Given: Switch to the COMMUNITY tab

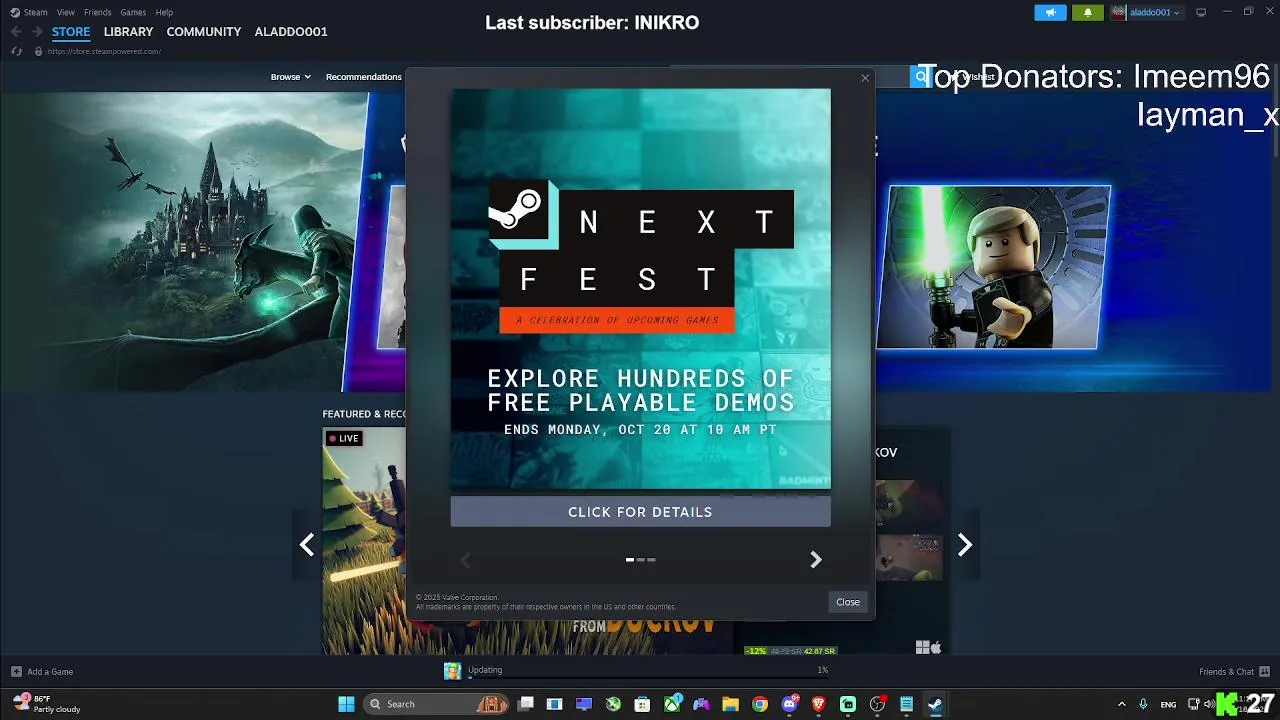Looking at the screenshot, I should coord(204,32).
